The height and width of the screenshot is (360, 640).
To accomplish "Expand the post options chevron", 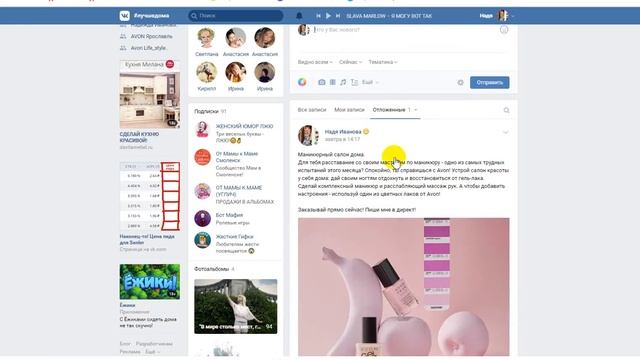I will 505,132.
